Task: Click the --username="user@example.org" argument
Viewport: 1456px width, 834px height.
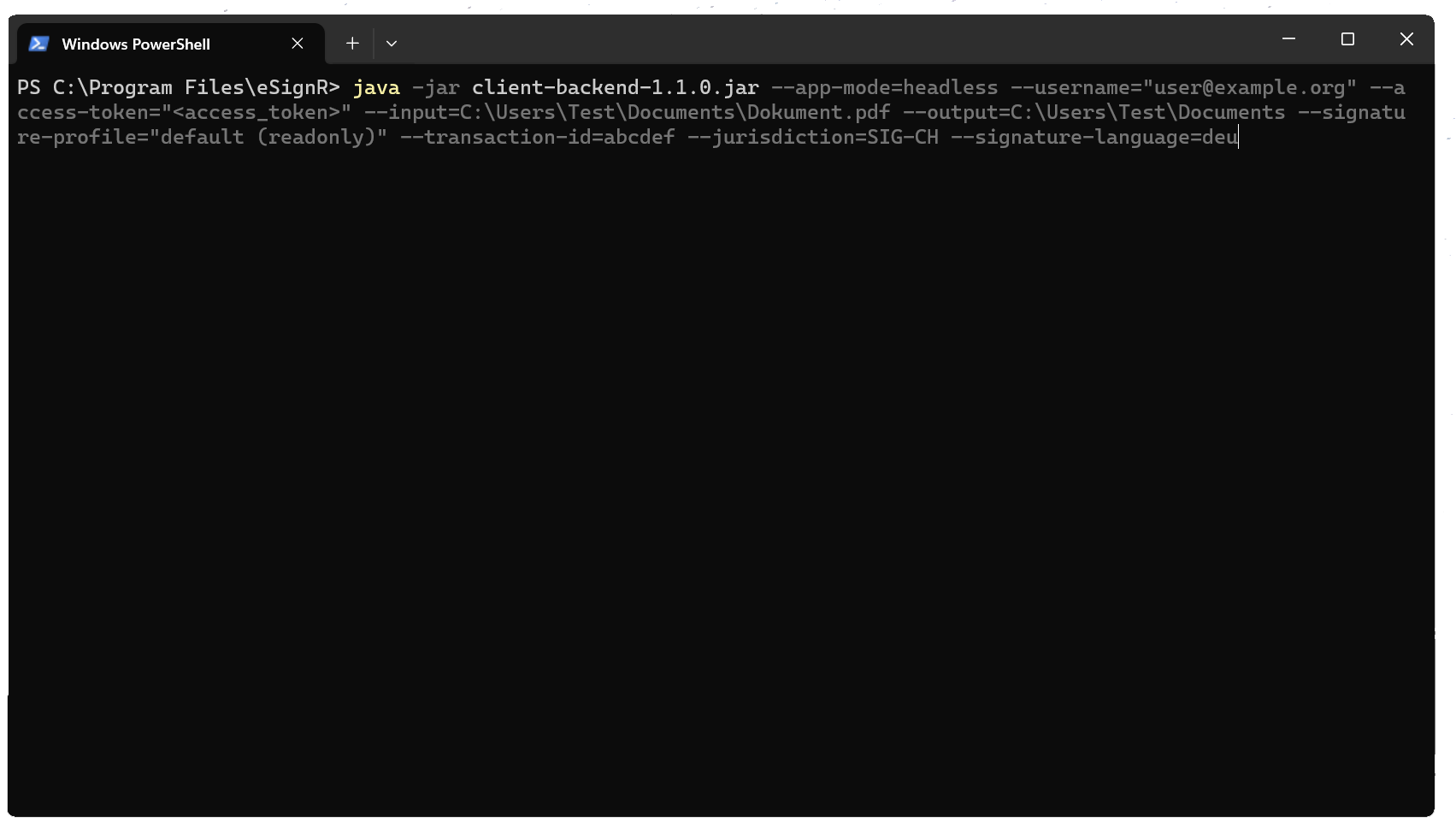Action: click(x=1183, y=88)
